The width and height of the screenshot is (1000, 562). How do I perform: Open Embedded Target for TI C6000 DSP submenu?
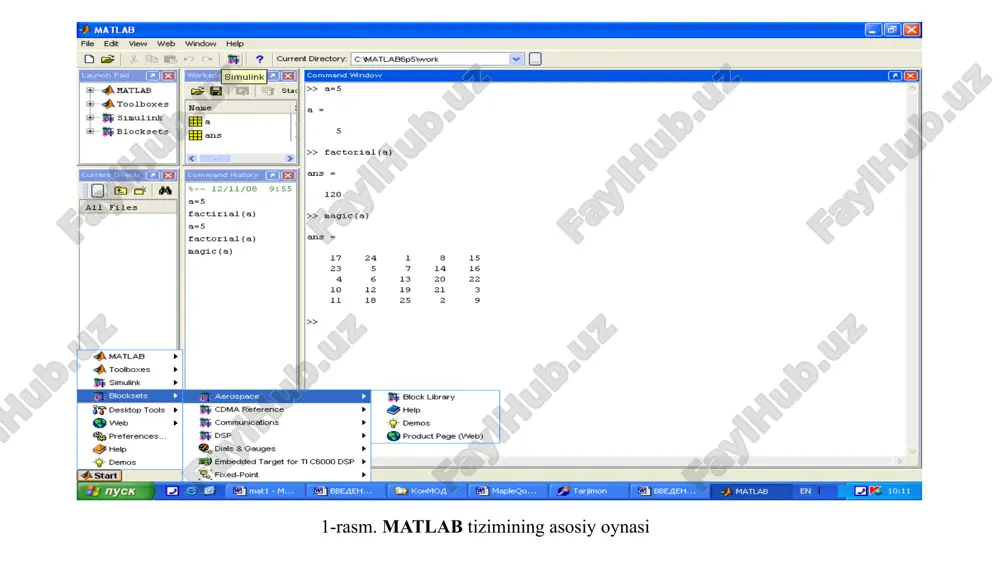277,462
